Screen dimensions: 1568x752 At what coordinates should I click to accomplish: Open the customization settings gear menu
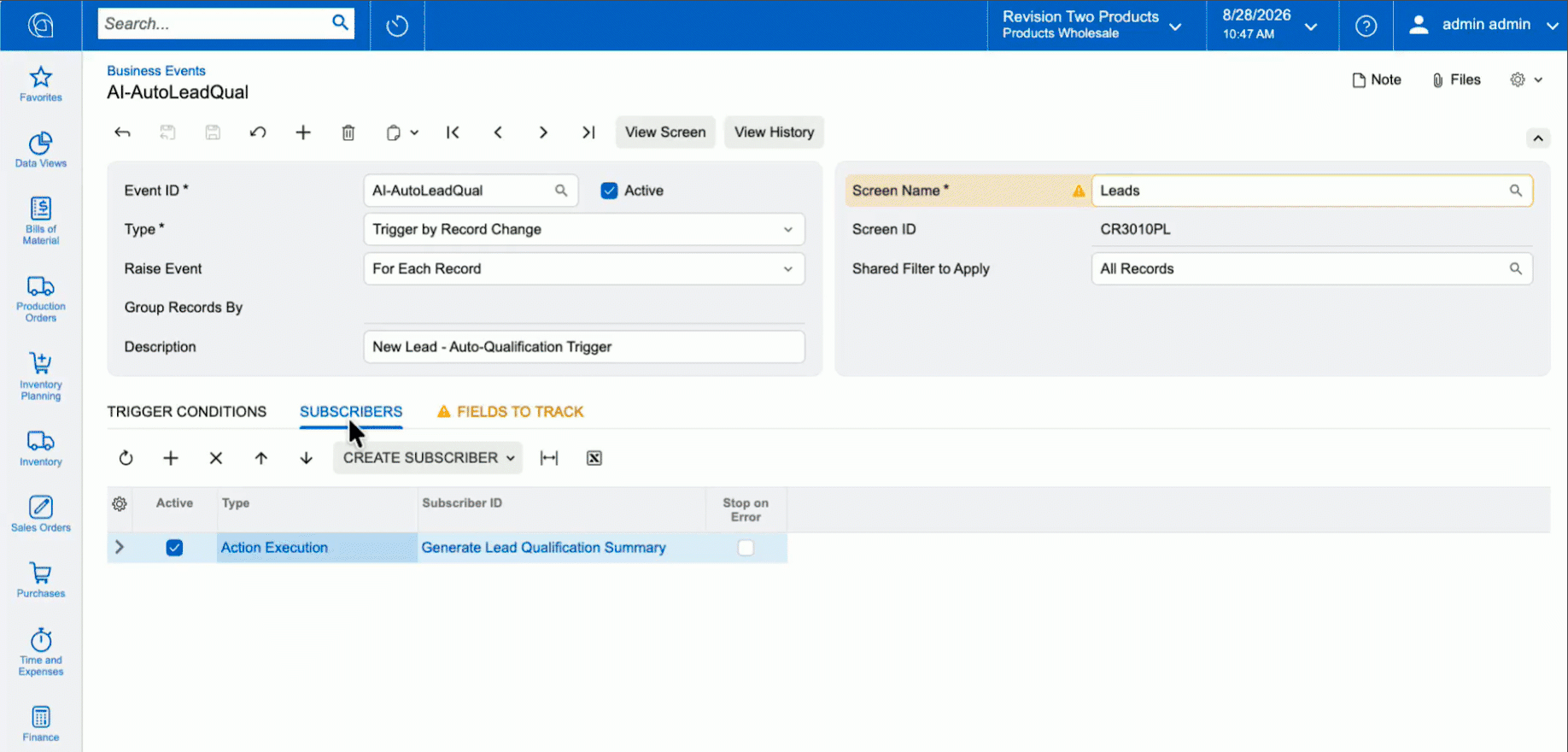1525,79
